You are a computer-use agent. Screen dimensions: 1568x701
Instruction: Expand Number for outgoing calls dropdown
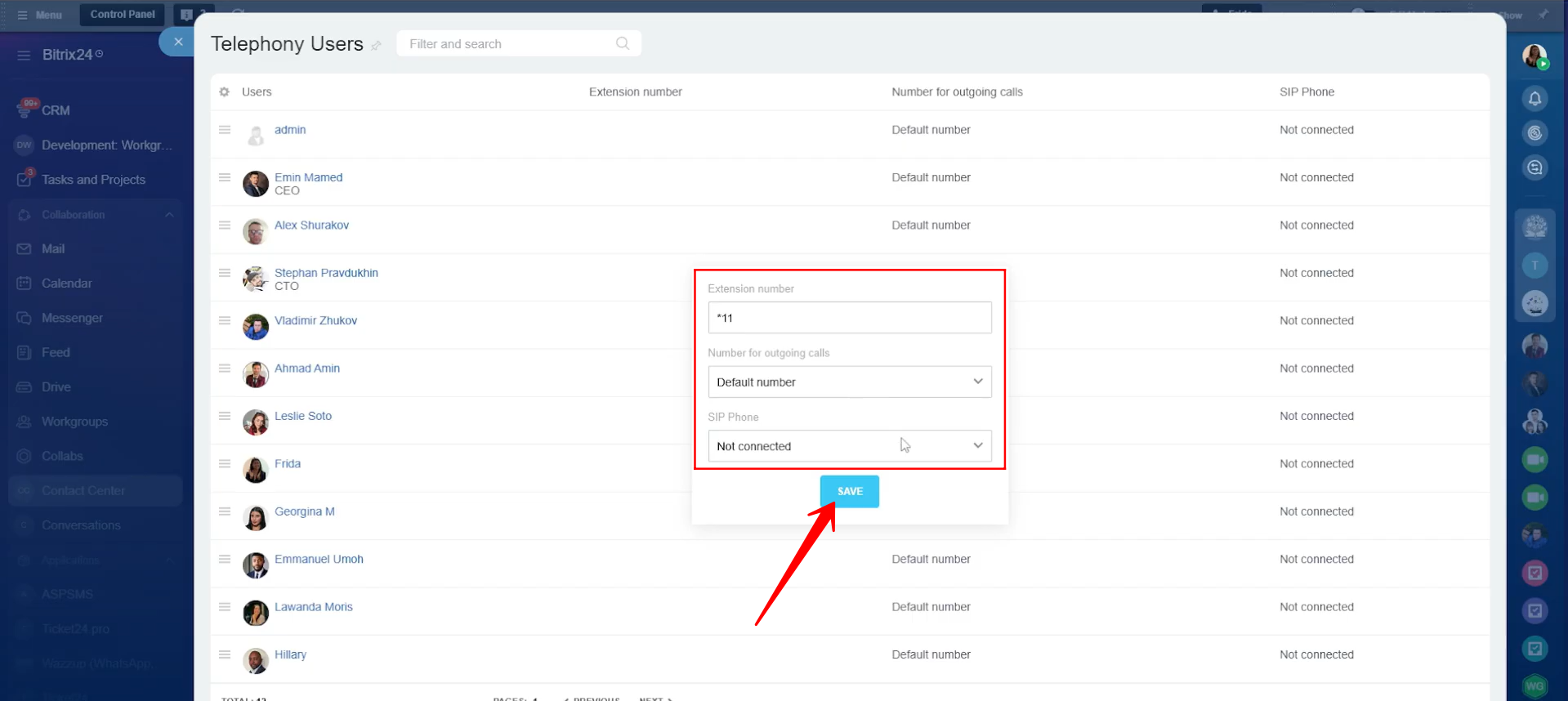[849, 382]
